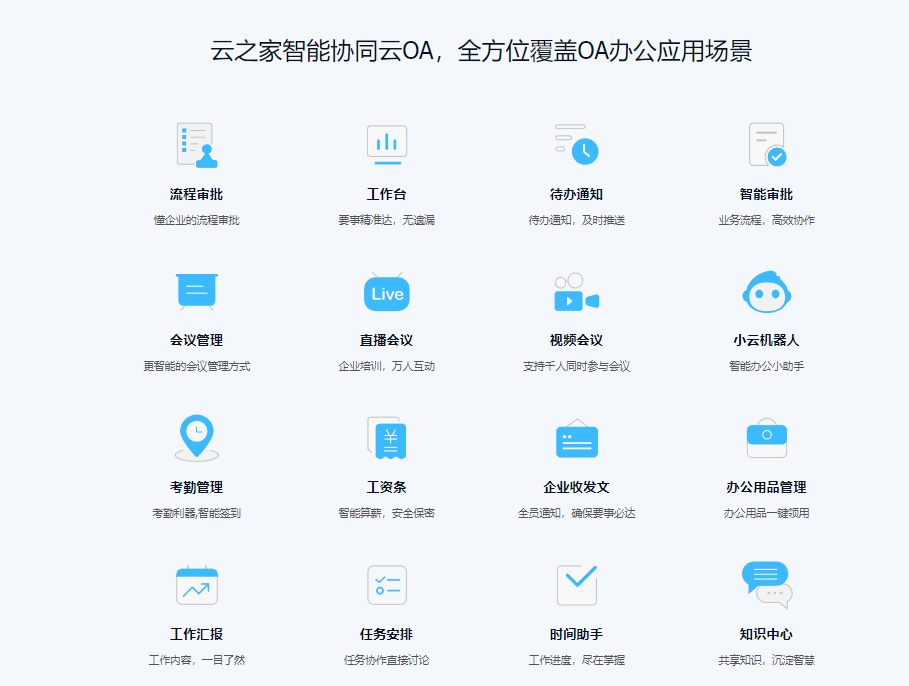This screenshot has height=686, width=909.
Task: Click the 考勤管理 location pin icon
Action: 197,438
